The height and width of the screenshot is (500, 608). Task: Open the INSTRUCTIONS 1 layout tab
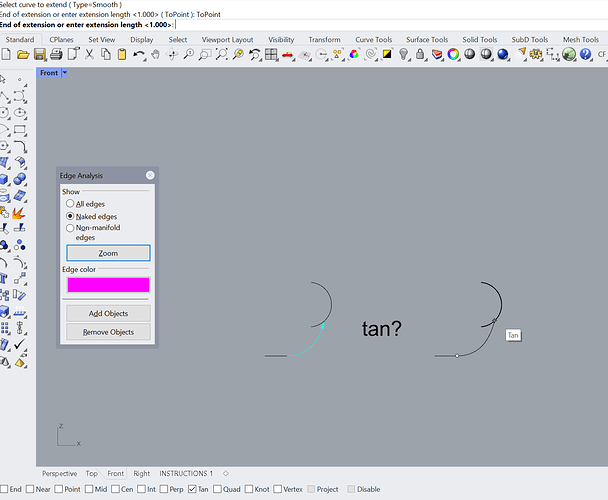coord(186,473)
